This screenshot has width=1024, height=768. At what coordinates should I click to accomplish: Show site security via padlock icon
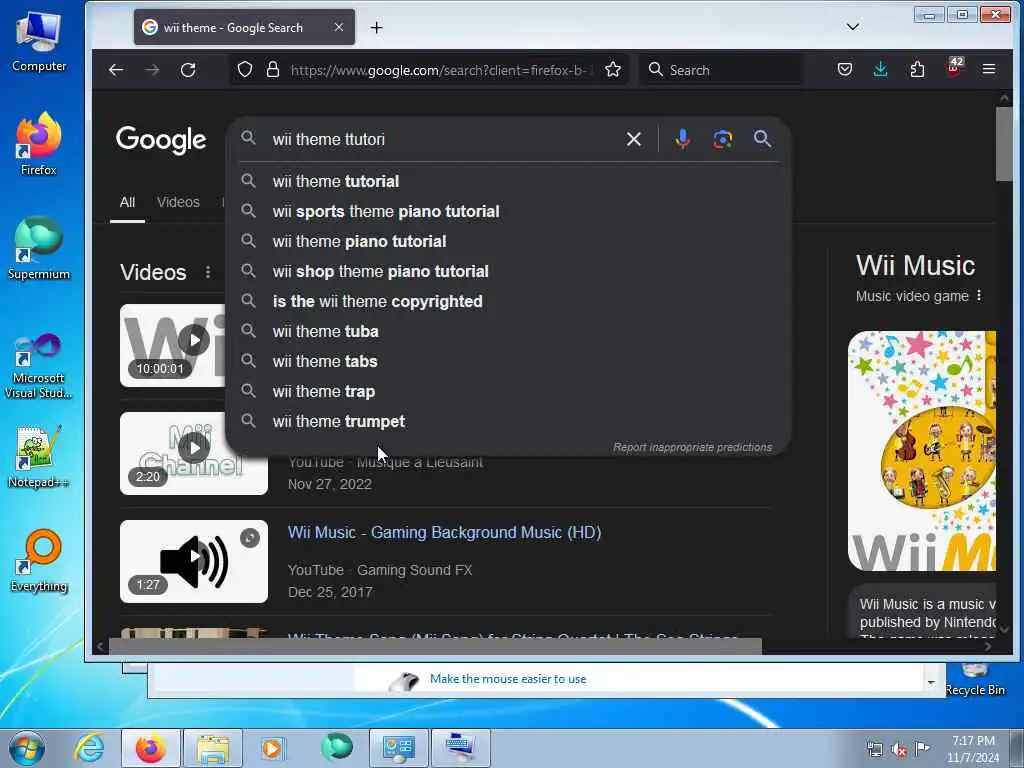pos(273,70)
